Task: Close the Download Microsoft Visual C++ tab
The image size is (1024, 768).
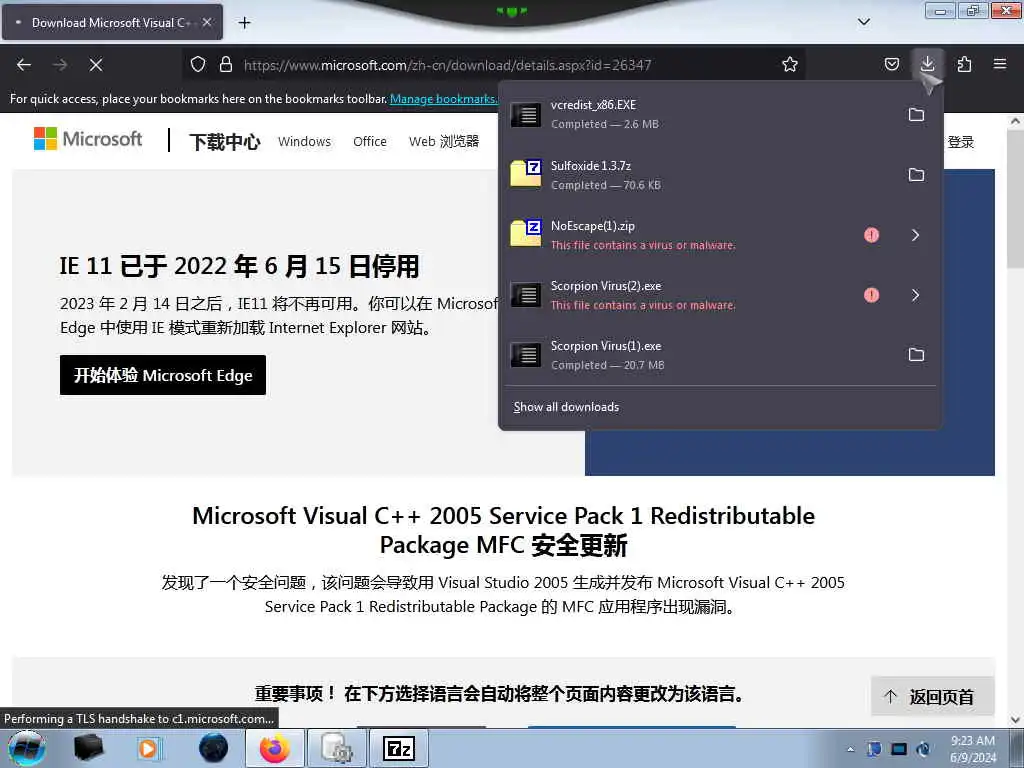Action: (x=206, y=22)
